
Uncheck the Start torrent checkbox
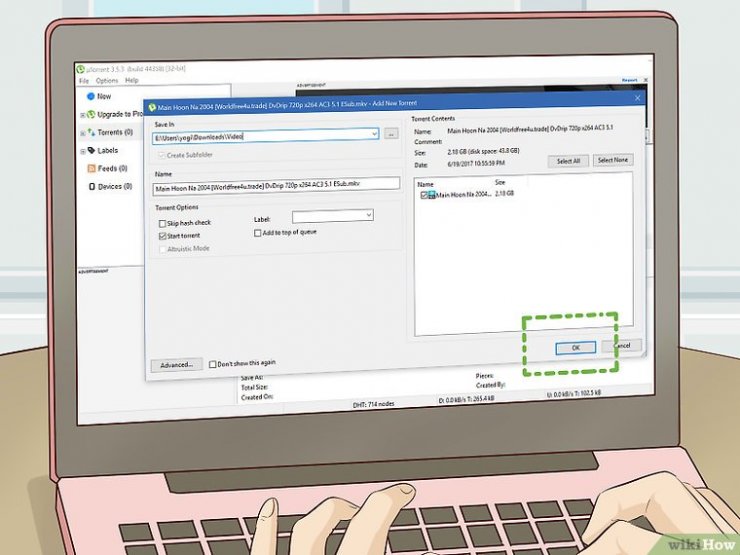click(x=162, y=236)
